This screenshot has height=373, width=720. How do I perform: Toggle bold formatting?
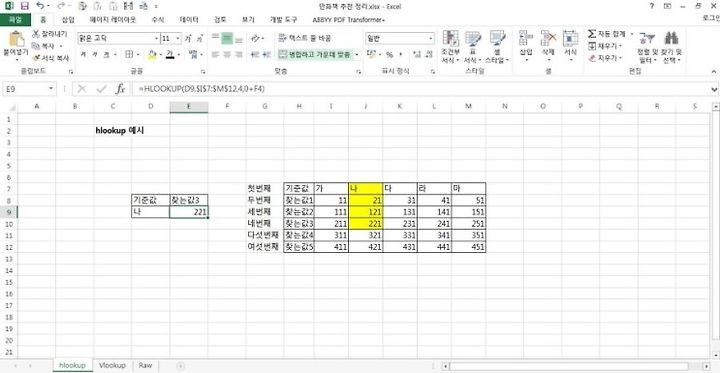point(83,54)
